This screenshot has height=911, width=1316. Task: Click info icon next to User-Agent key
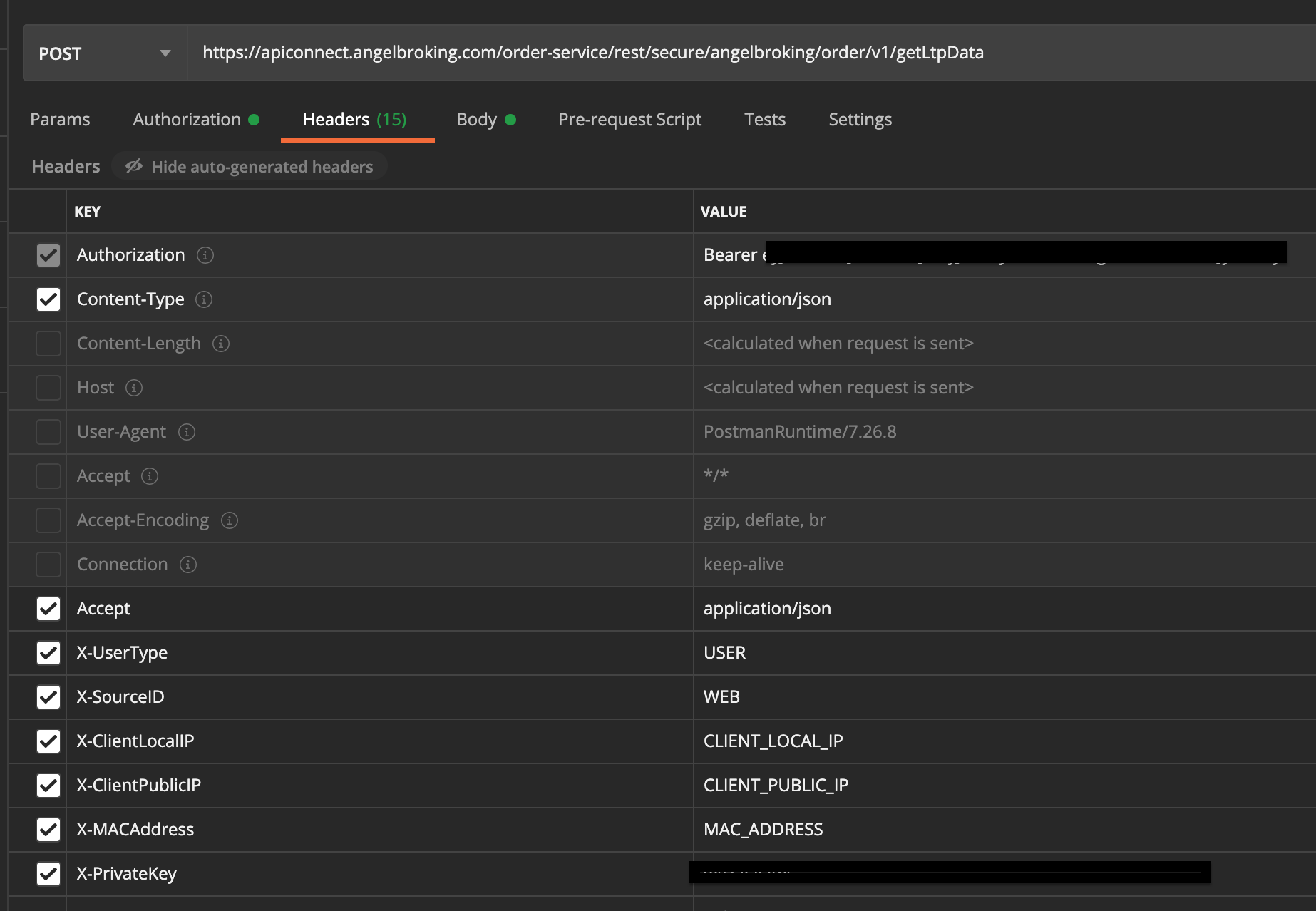[187, 432]
